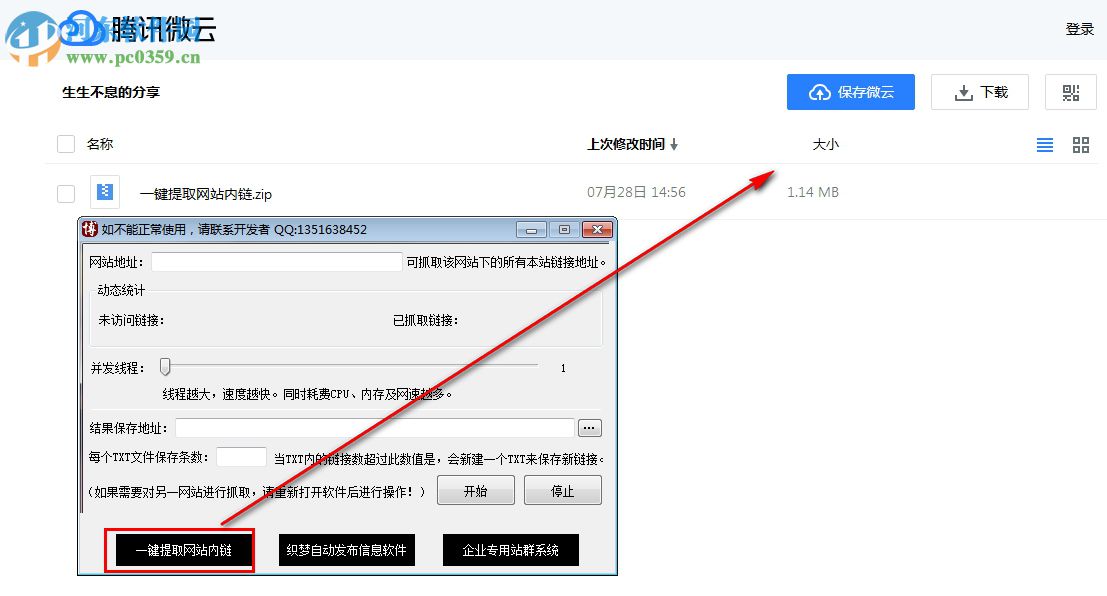Click the 腾讯微云 cloud logo
1107x596 pixels.
tap(83, 29)
